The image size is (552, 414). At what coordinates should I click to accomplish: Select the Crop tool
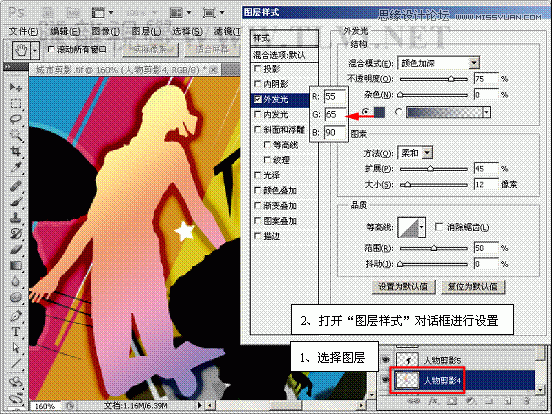[x=15, y=151]
